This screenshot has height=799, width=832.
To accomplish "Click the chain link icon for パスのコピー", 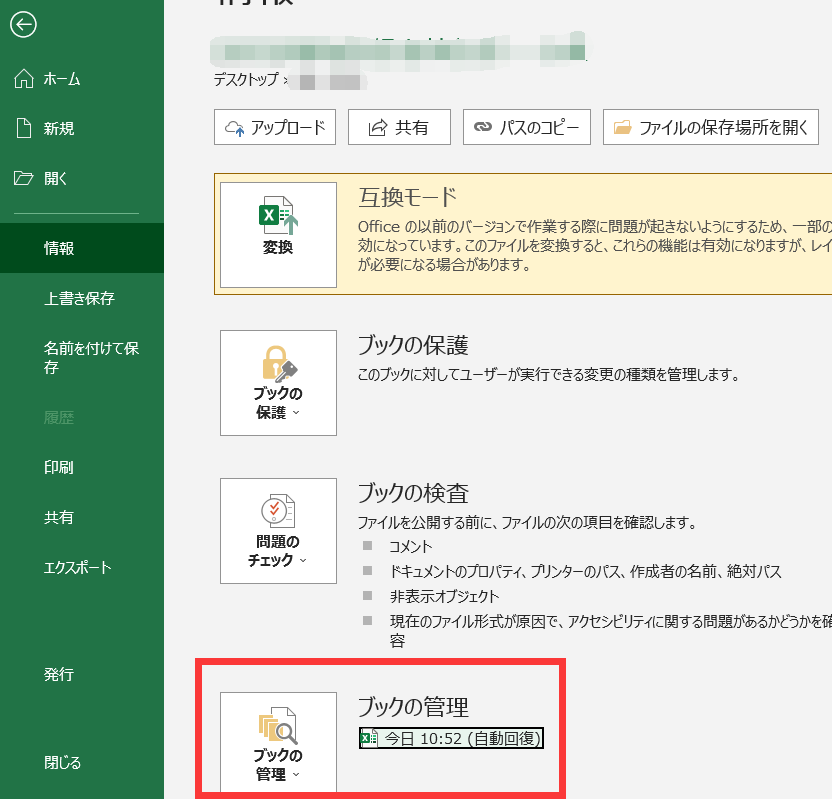I will 483,128.
